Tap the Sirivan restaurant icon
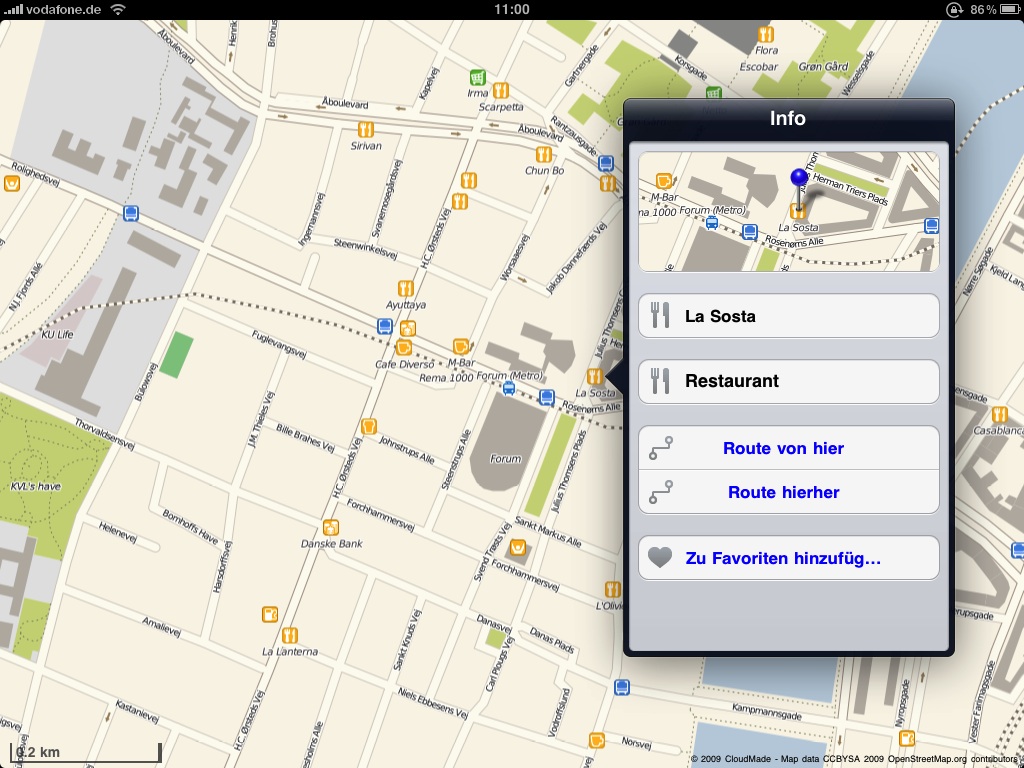The width and height of the screenshot is (1024, 768). (x=365, y=129)
